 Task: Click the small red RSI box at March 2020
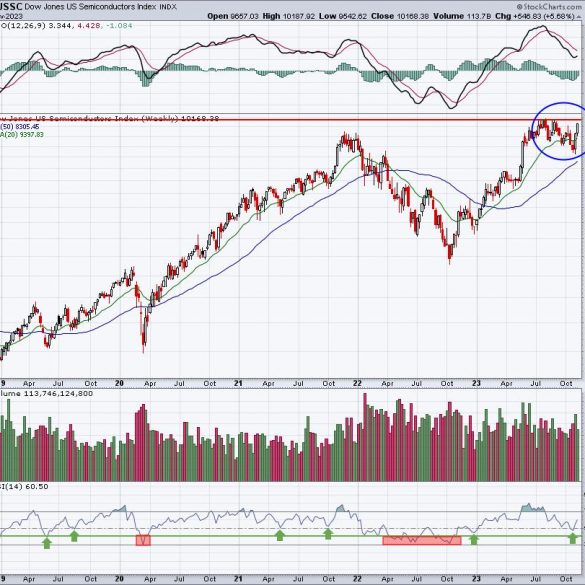click(143, 540)
